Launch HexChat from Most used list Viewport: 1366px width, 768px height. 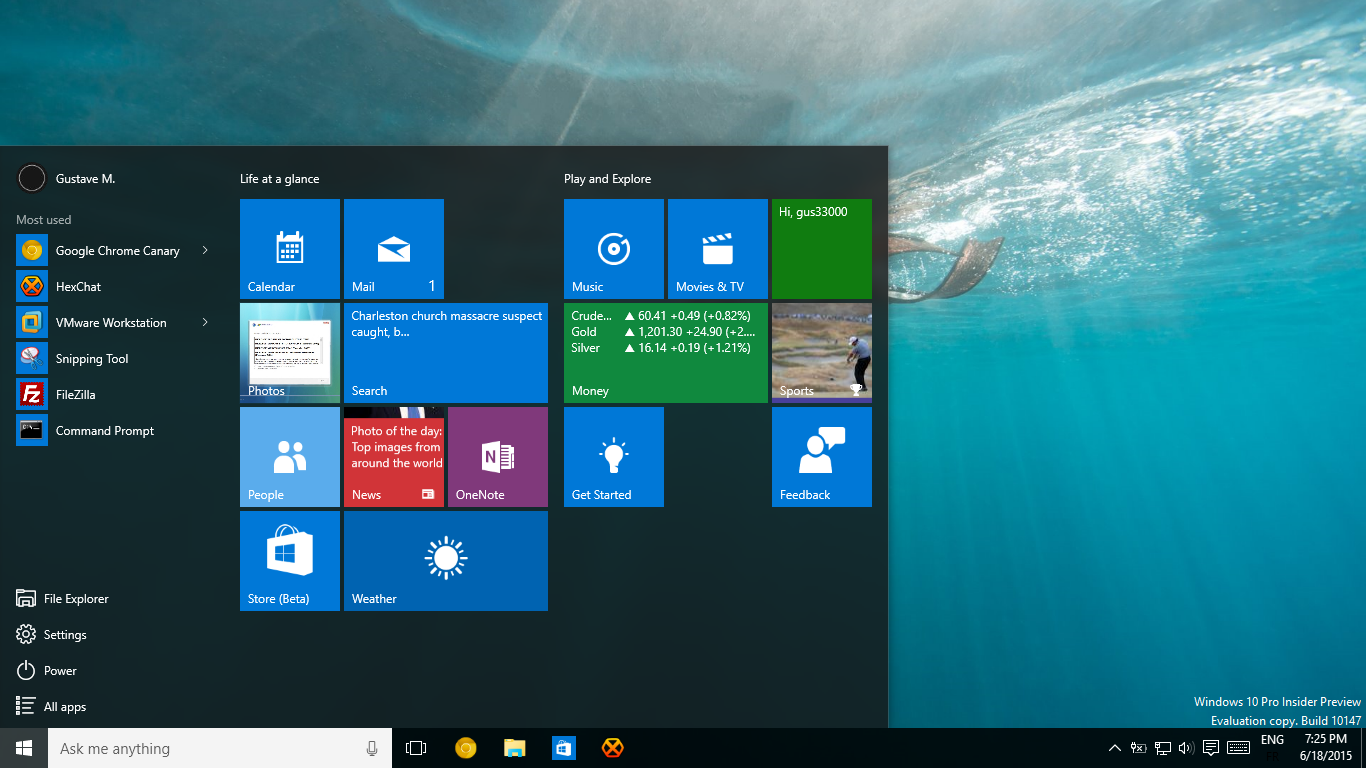click(x=78, y=287)
